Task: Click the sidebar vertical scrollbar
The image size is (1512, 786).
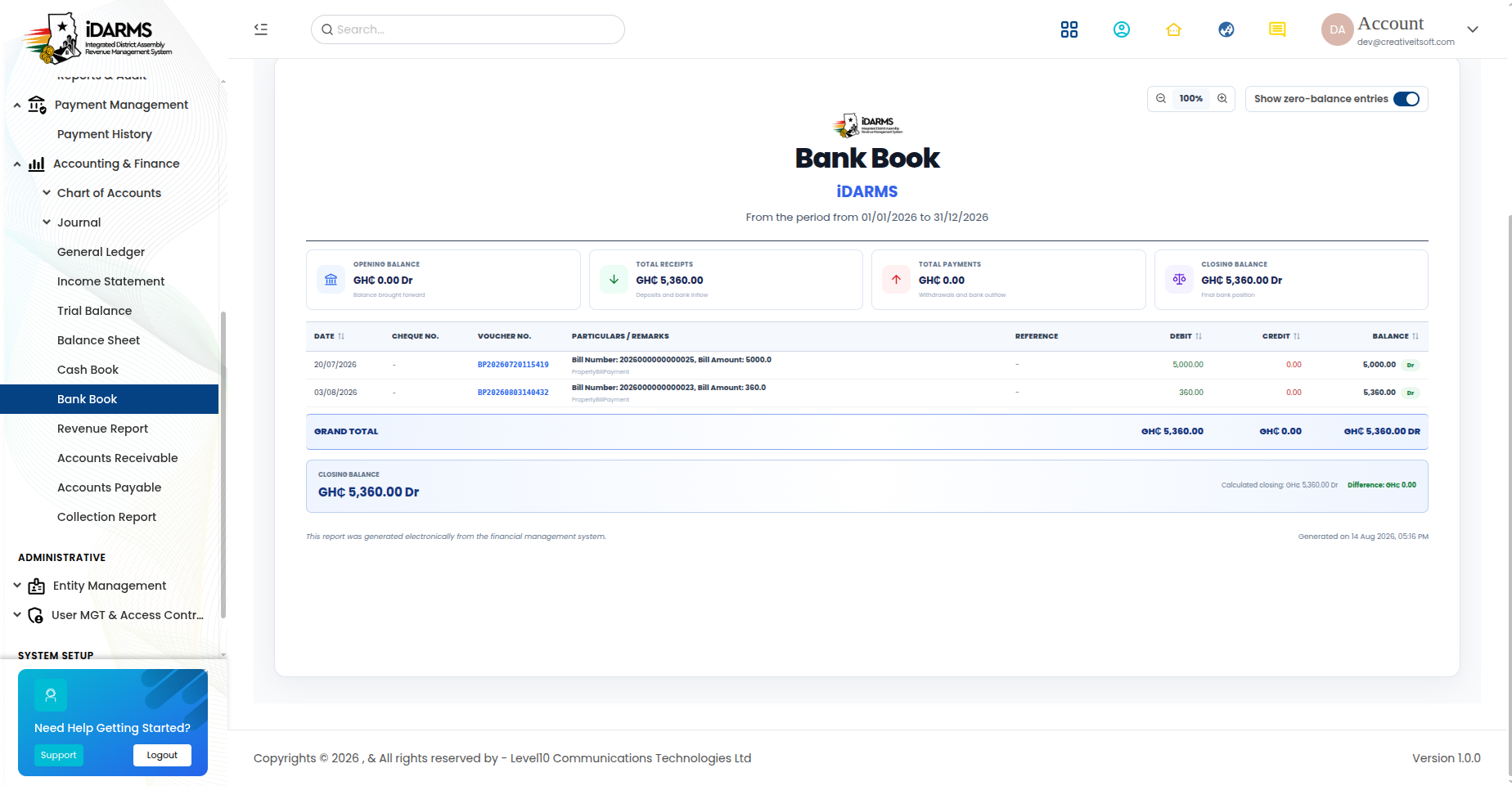Action: pos(223,465)
